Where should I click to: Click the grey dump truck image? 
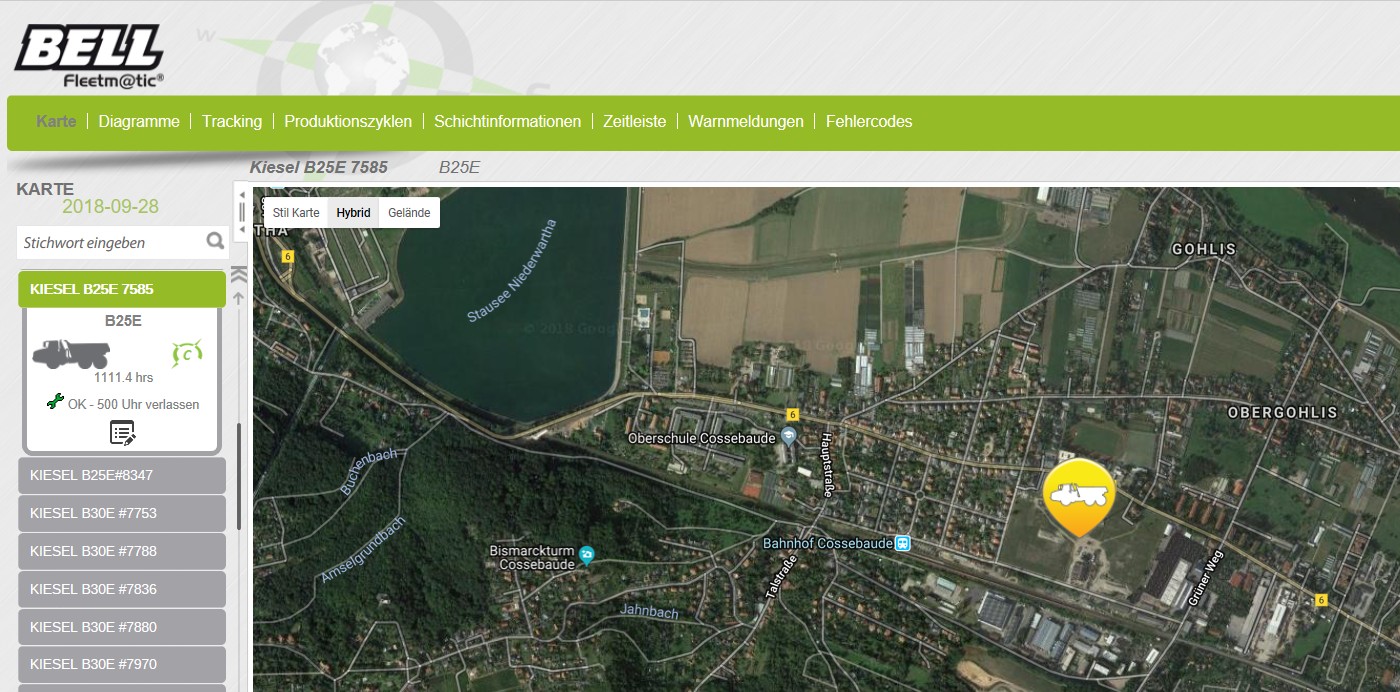point(70,354)
